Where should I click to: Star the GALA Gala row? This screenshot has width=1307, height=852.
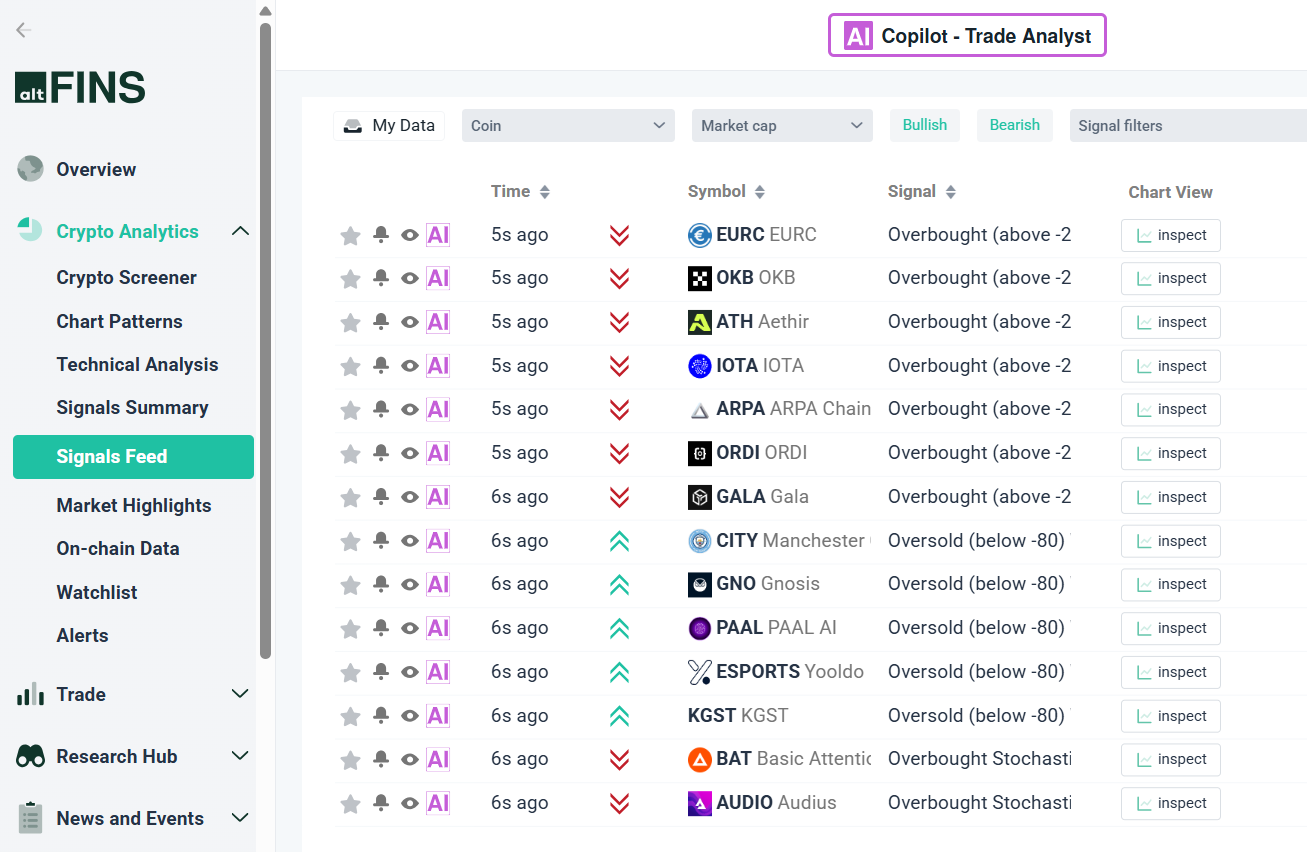coord(350,497)
